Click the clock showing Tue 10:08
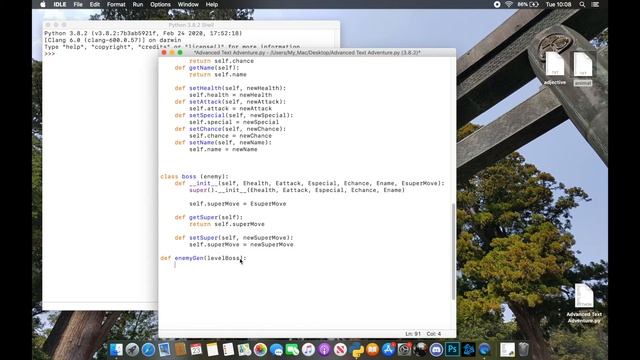640x360 pixels. pos(558,4)
